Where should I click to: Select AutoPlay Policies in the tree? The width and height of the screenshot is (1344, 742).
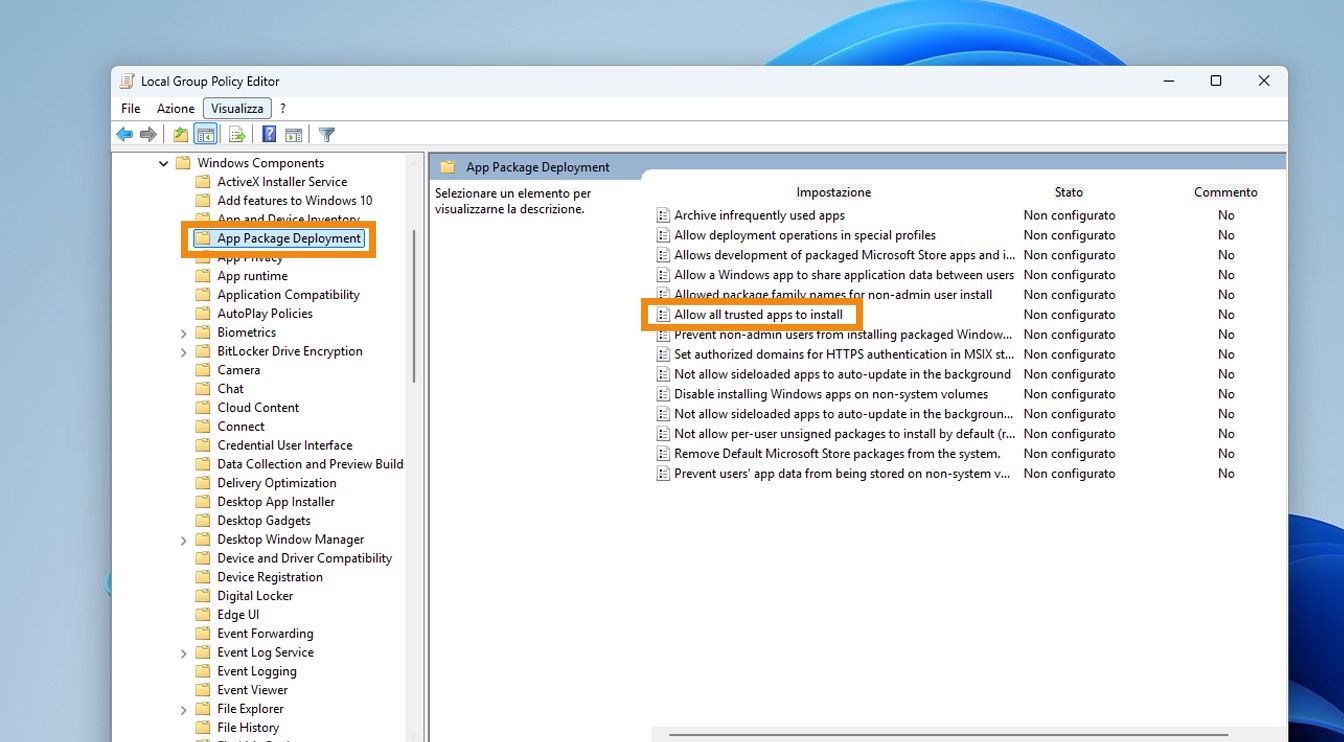point(265,314)
